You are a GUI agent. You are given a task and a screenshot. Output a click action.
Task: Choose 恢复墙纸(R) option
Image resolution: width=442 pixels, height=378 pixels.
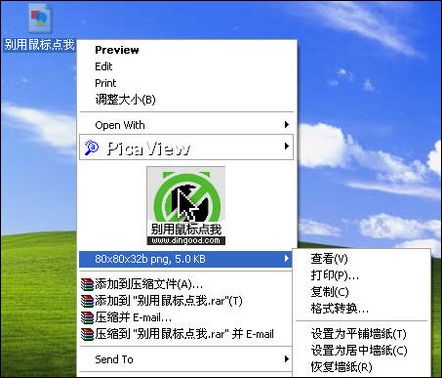click(x=362, y=367)
